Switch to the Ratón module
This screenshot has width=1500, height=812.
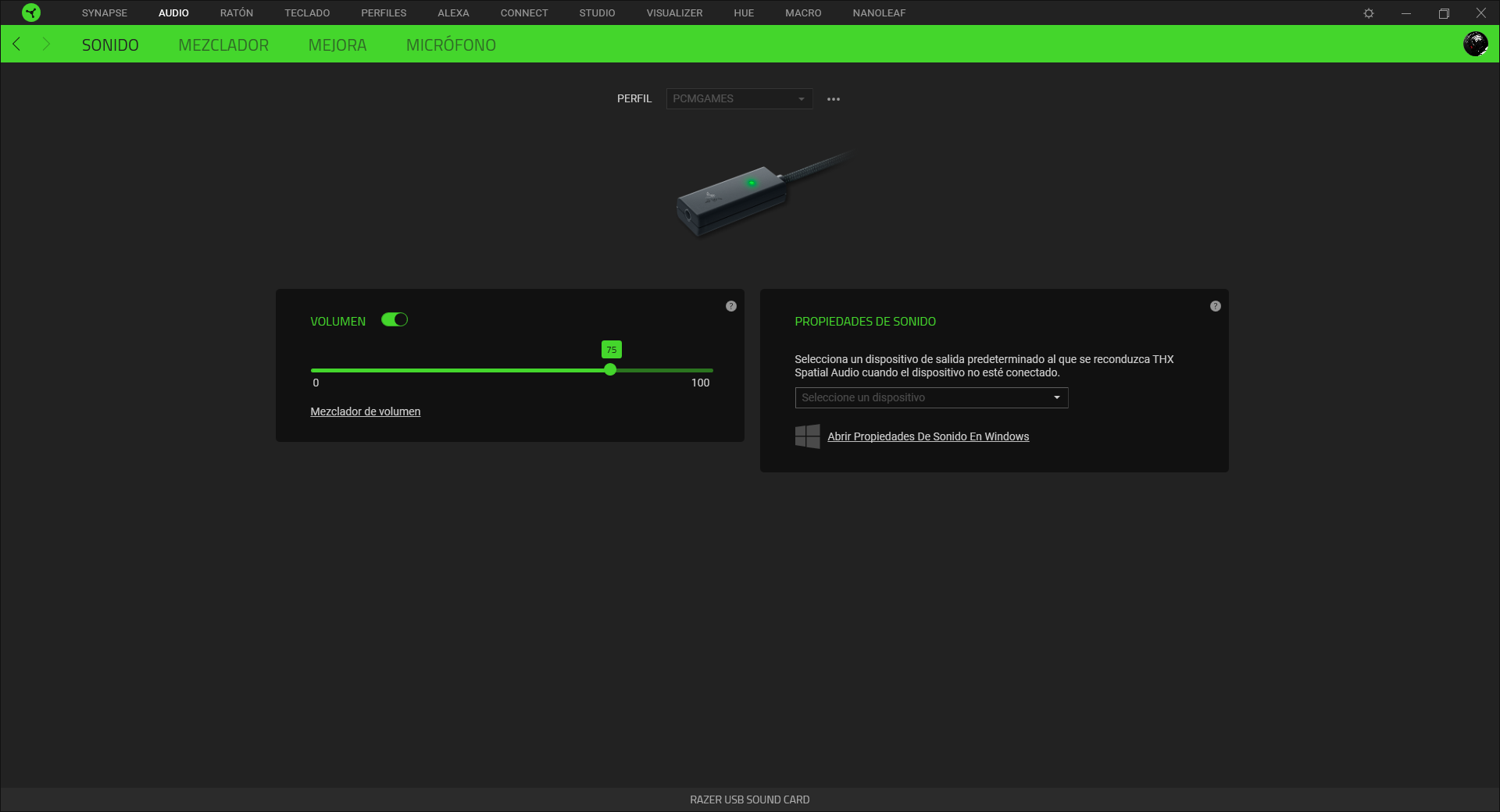(x=237, y=13)
